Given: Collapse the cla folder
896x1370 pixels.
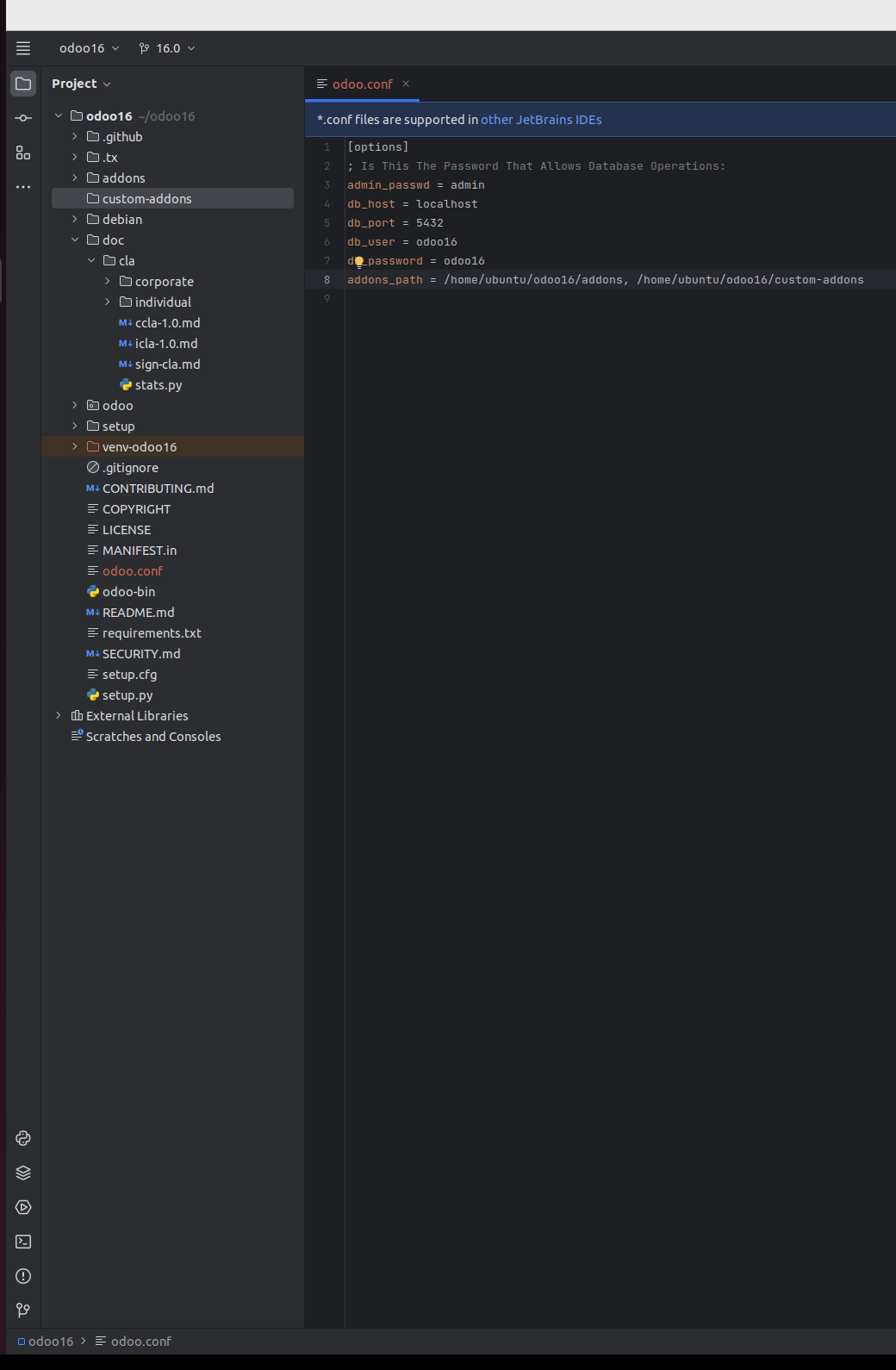Looking at the screenshot, I should coord(91,260).
